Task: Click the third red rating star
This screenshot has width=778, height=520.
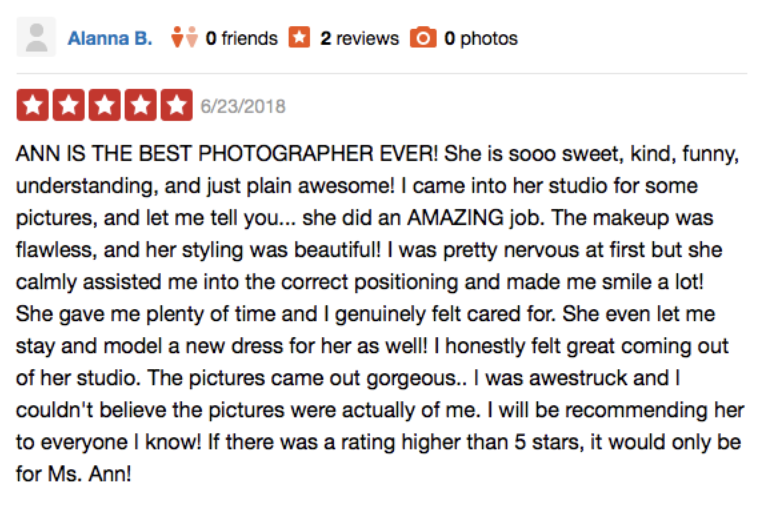Action: click(104, 105)
